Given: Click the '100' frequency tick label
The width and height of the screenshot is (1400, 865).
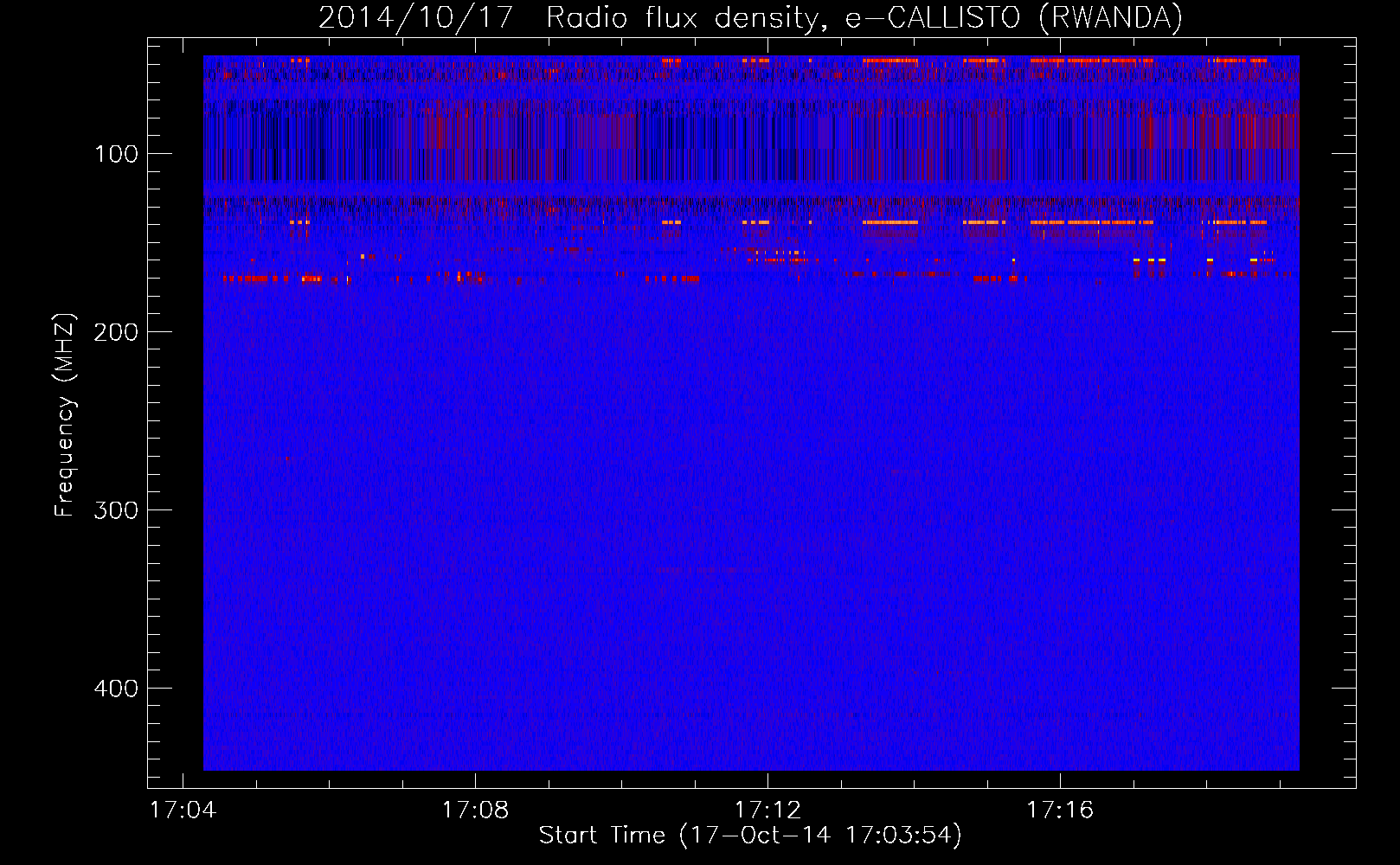Looking at the screenshot, I should tap(116, 154).
